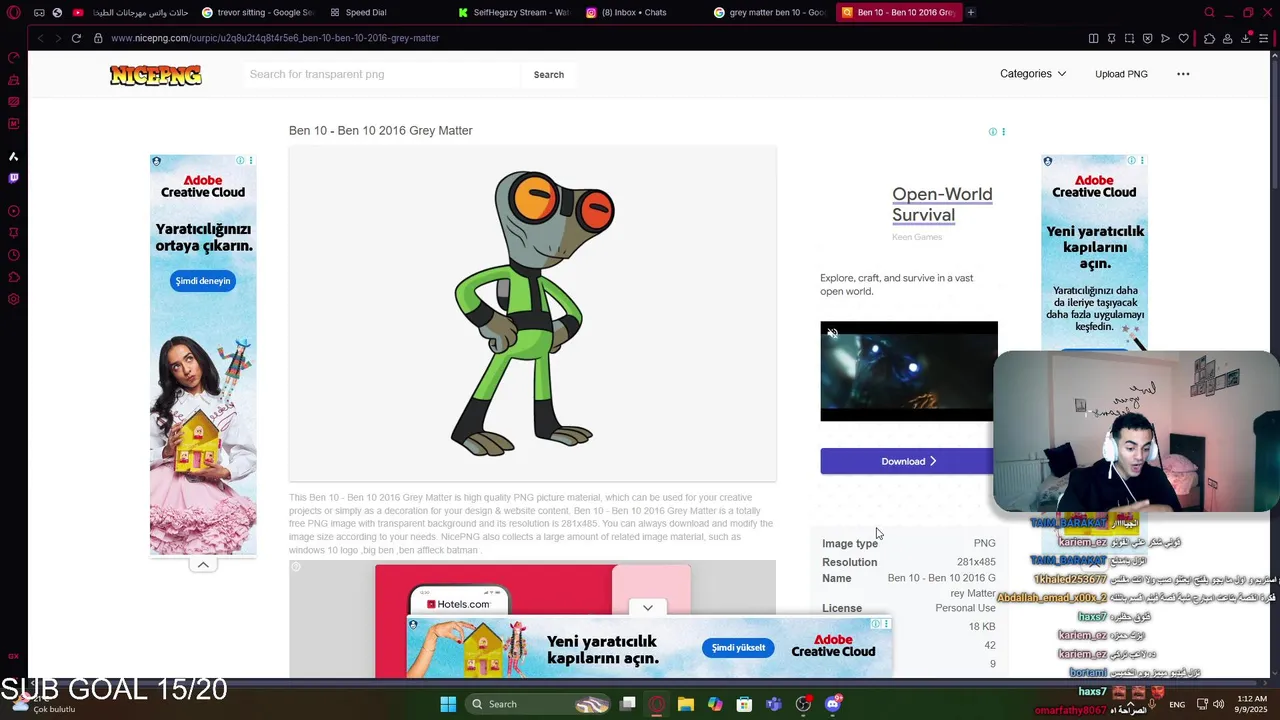Open Microsoft Teams from taskbar
The height and width of the screenshot is (720, 1280).
(x=773, y=704)
